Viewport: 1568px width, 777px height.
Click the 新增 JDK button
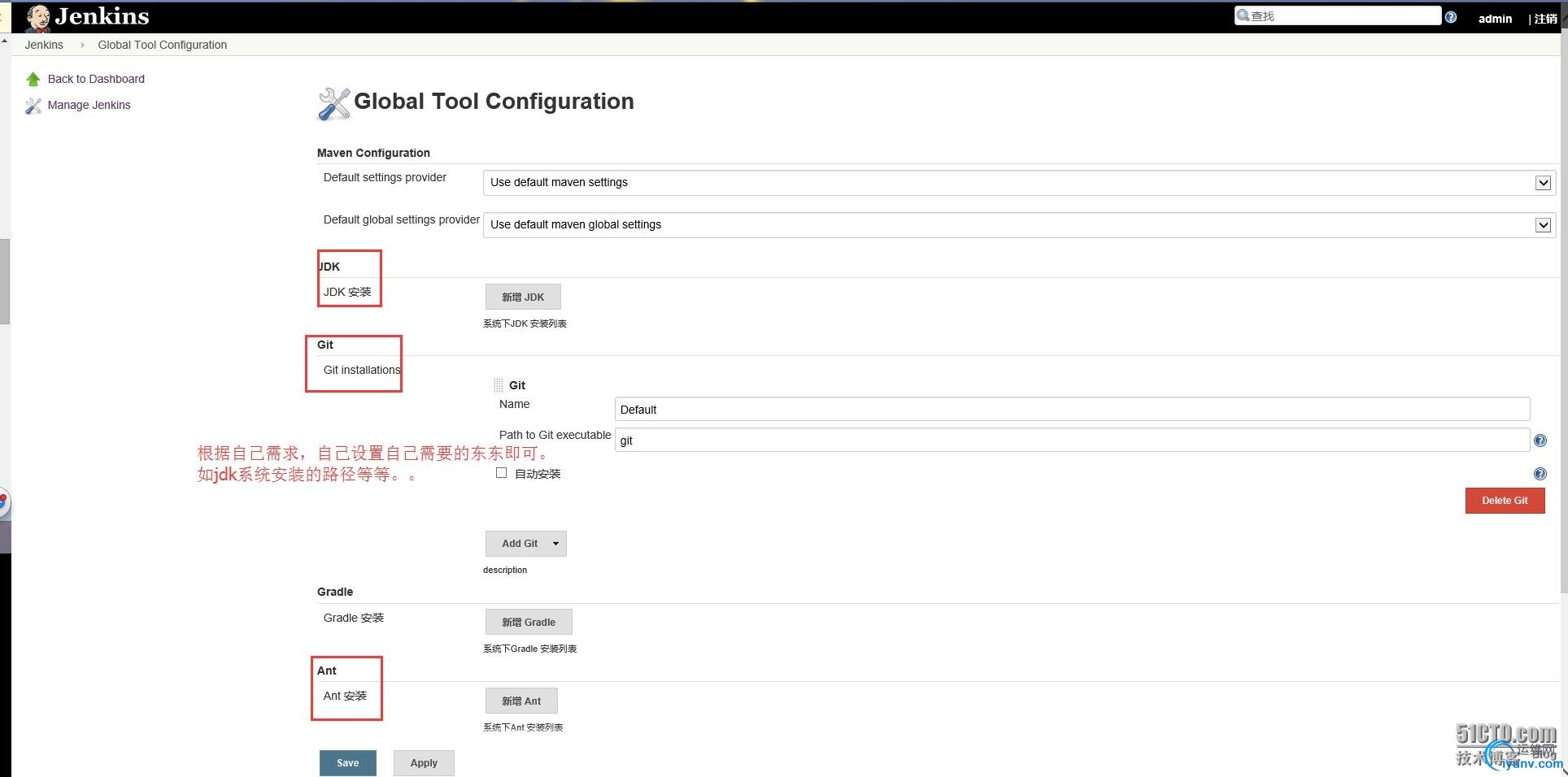click(523, 297)
